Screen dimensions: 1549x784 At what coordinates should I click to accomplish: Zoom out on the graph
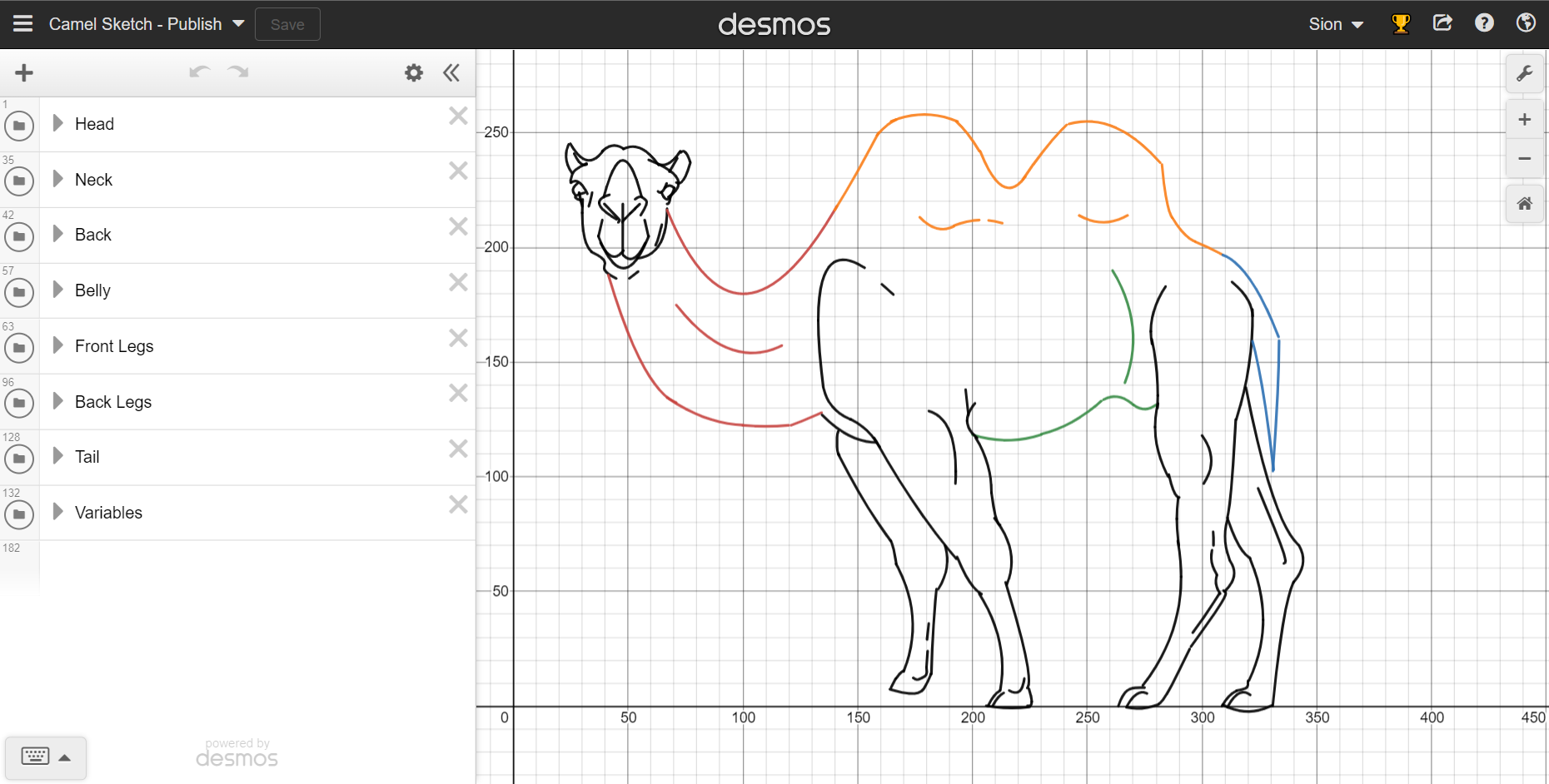click(1525, 158)
